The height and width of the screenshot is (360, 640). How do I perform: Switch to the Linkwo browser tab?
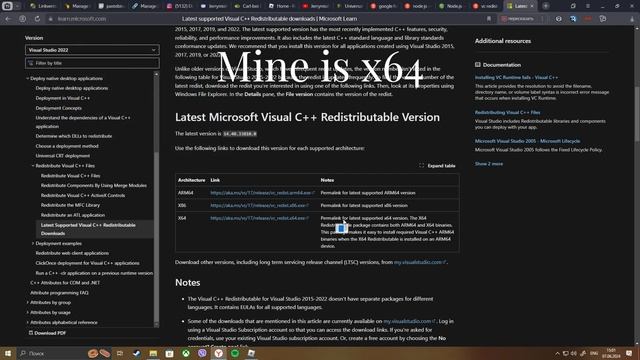pyautogui.click(x=44, y=6)
